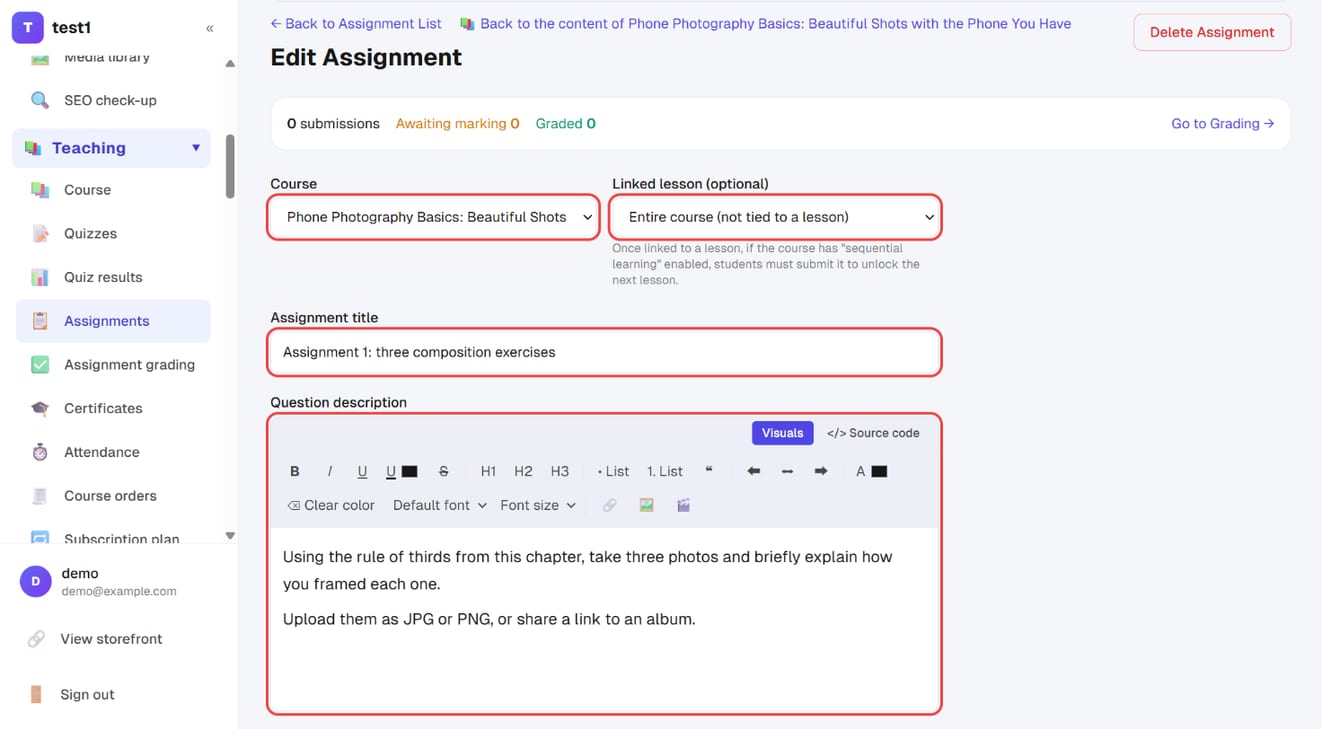1322x729 pixels.
Task: Apply strikethrough formatting
Action: click(x=444, y=471)
